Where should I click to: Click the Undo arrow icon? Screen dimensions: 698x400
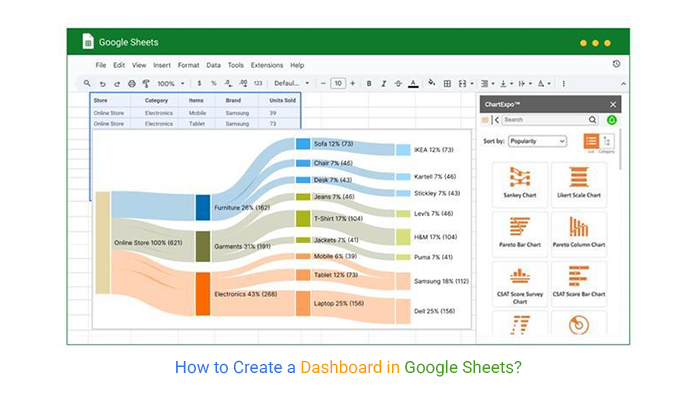pyautogui.click(x=102, y=84)
